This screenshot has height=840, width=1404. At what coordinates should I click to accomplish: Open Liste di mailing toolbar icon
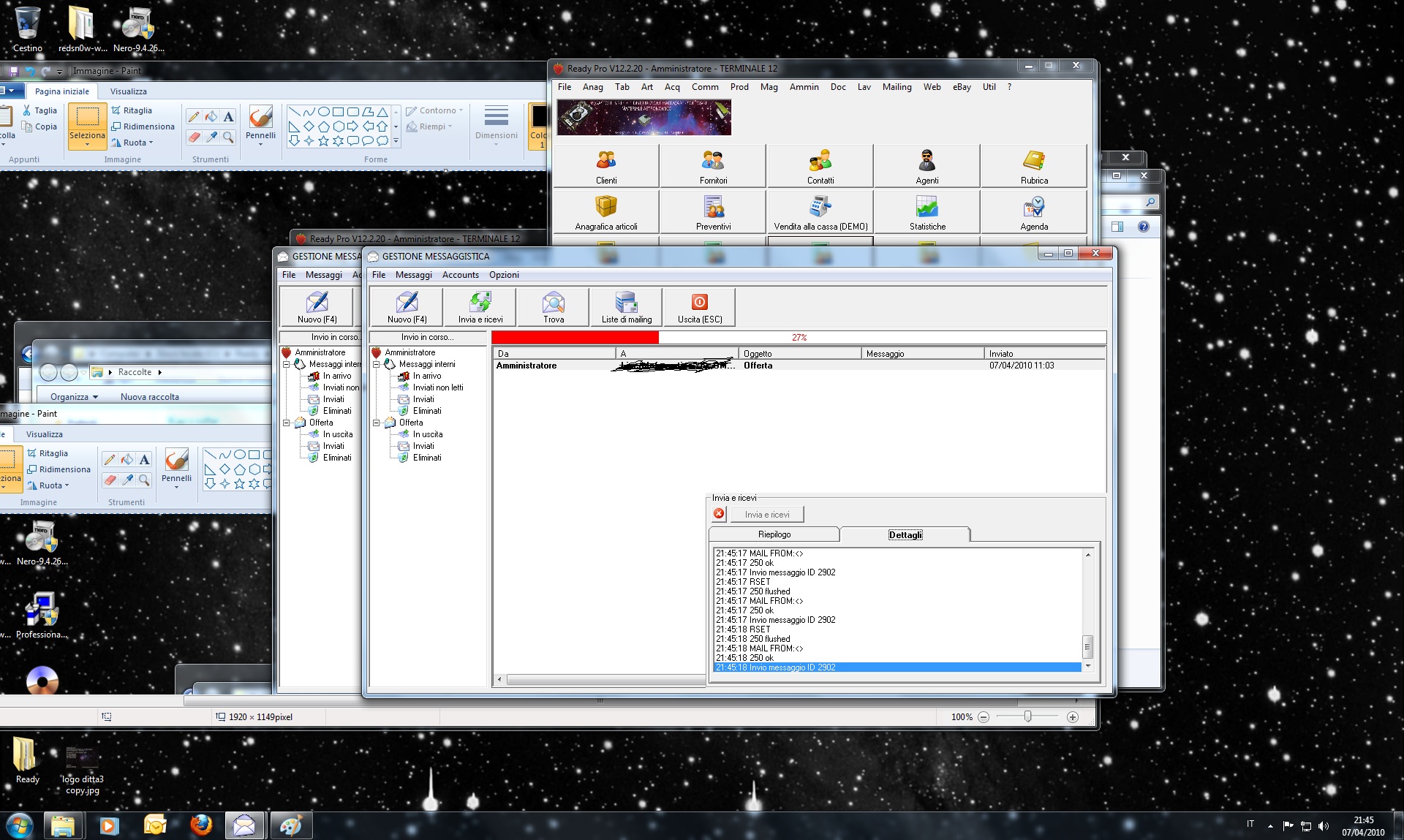click(x=627, y=307)
